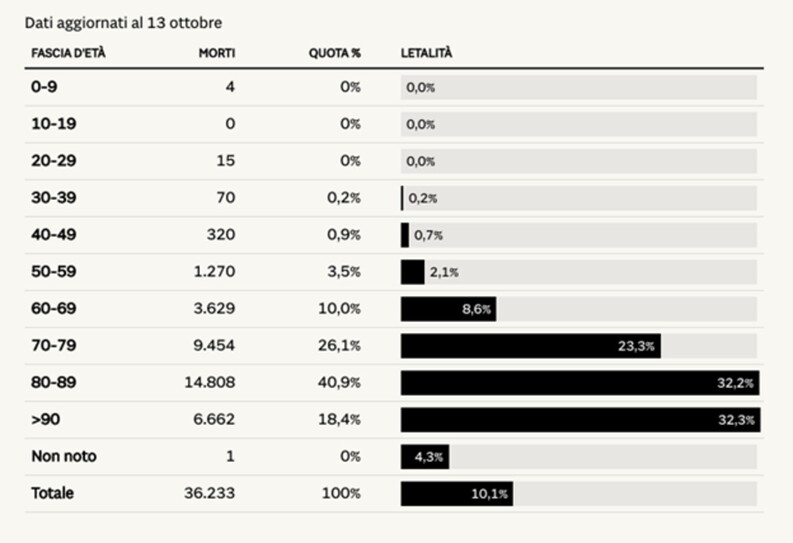Select the 10-19 age group label
Screen dimensions: 793x543
[x=52, y=124]
